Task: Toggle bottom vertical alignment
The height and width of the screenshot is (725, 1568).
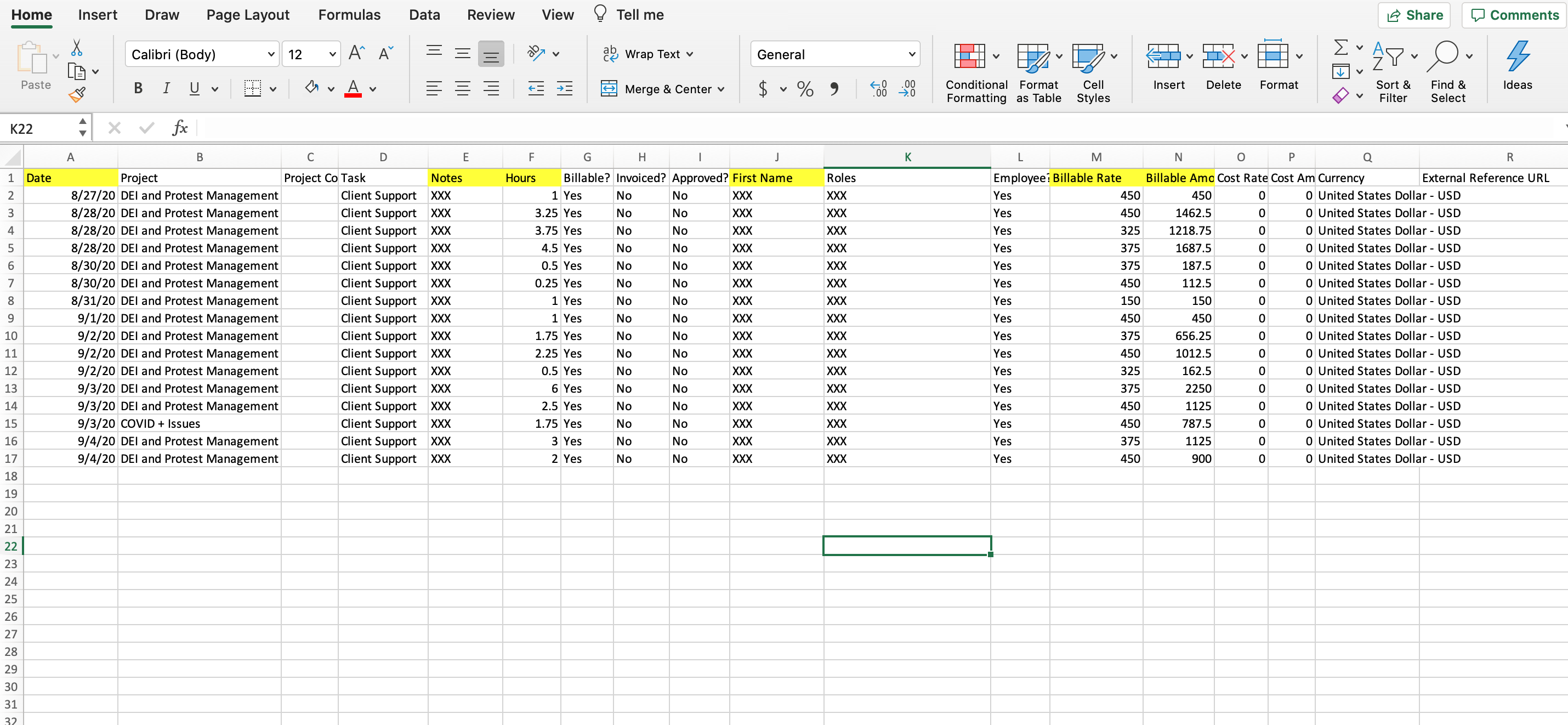Action: (491, 54)
